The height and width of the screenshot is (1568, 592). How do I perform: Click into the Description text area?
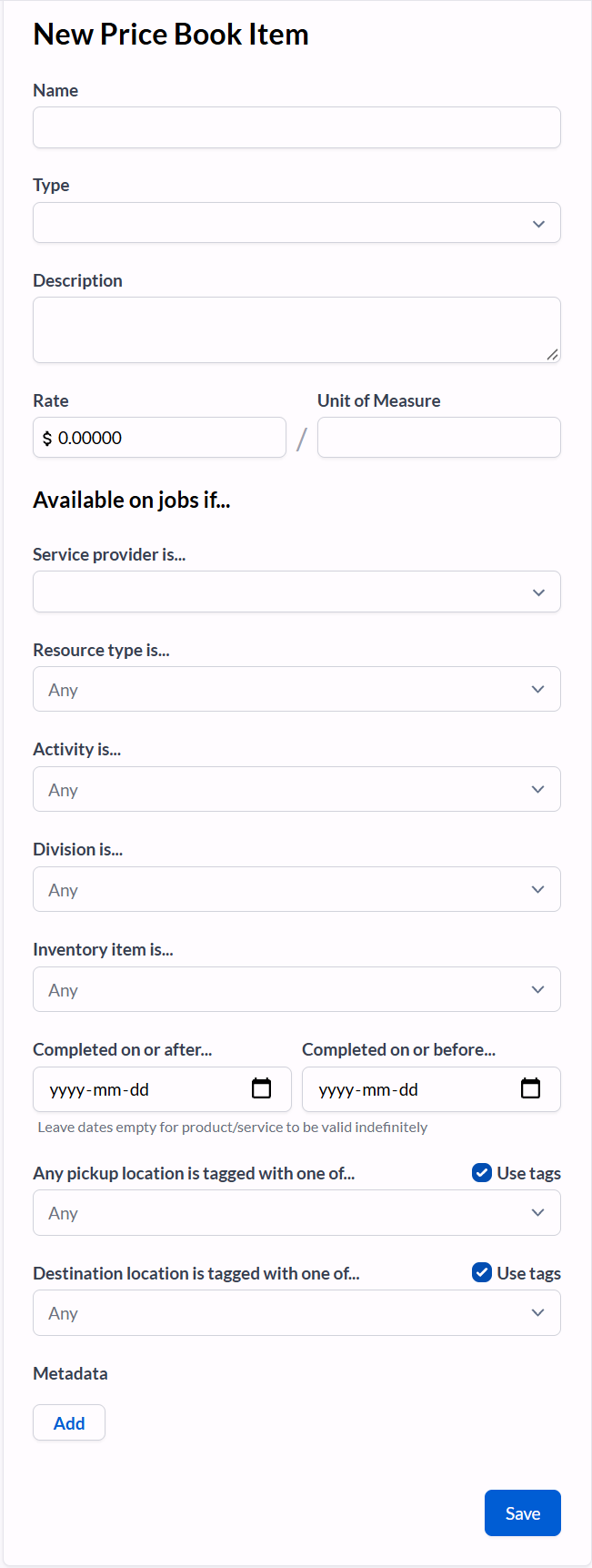296,329
